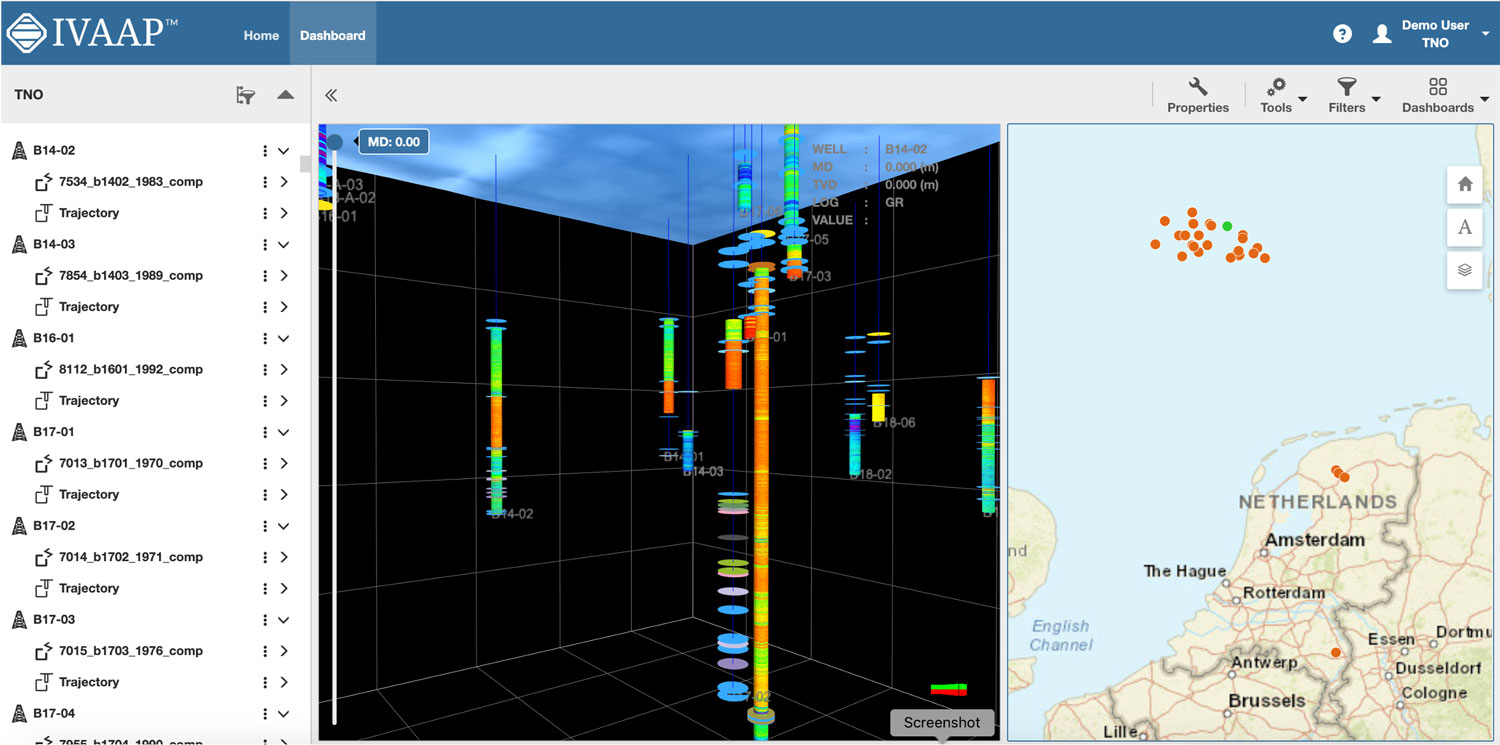Screen dimensions: 1500x745
Task: Open options for Trajectory under B17-03
Action: pos(265,682)
